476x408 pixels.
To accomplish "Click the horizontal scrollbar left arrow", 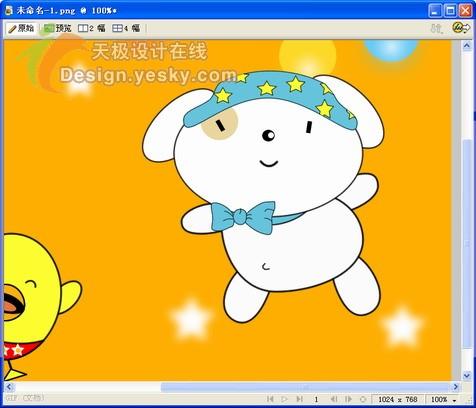I will 9,387.
